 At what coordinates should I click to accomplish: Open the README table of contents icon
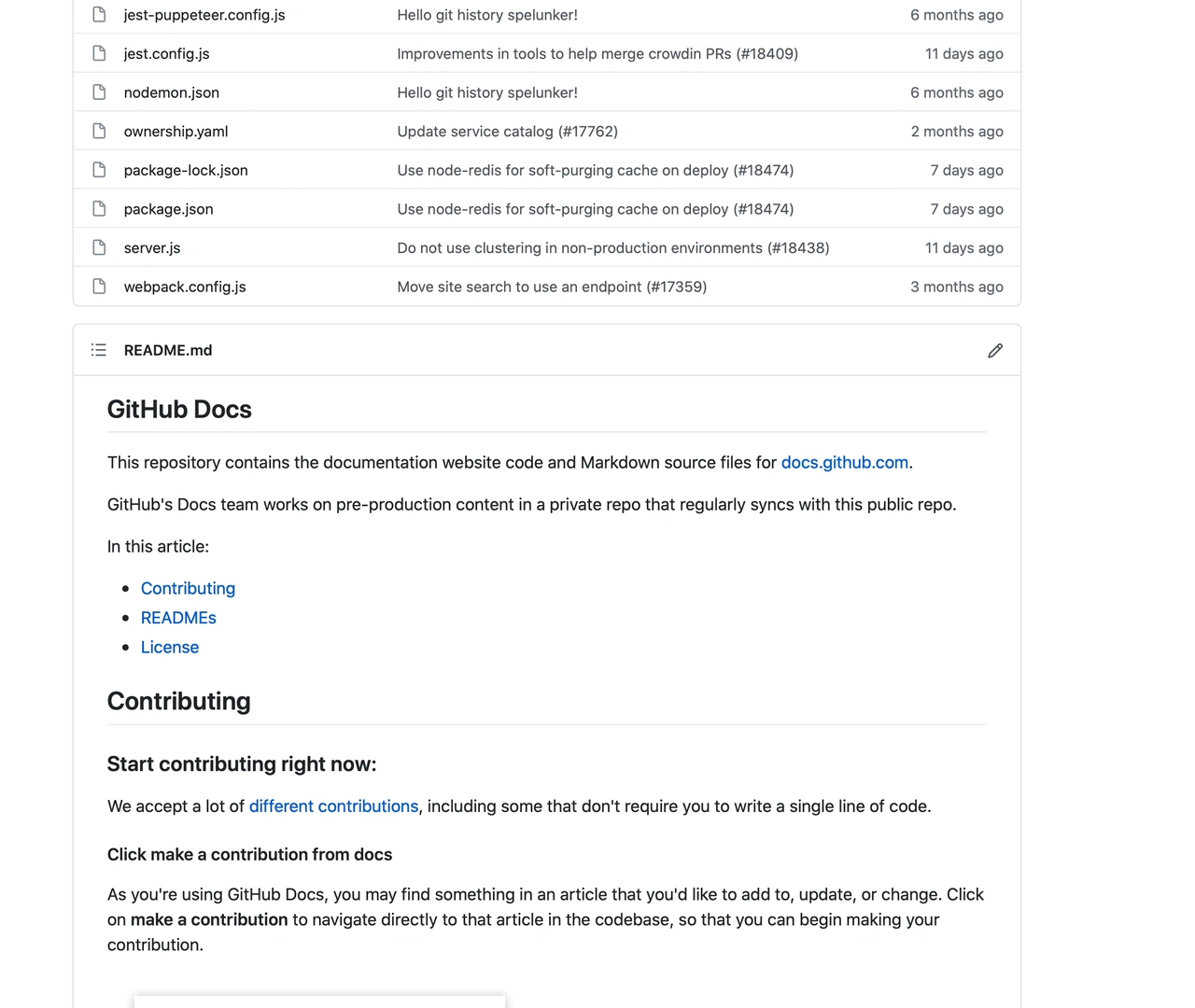coord(98,350)
